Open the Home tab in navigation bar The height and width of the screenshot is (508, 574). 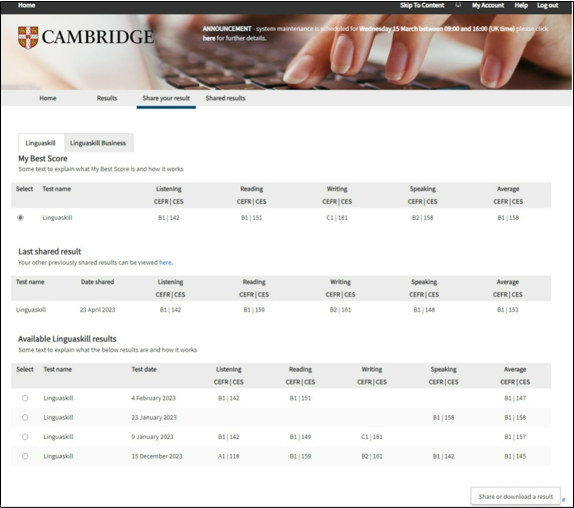point(48,98)
